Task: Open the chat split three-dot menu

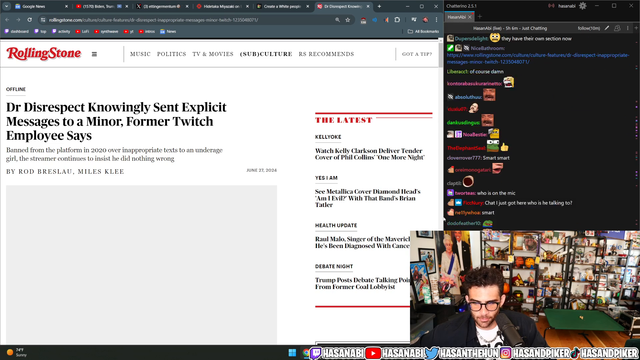Action: tap(628, 28)
